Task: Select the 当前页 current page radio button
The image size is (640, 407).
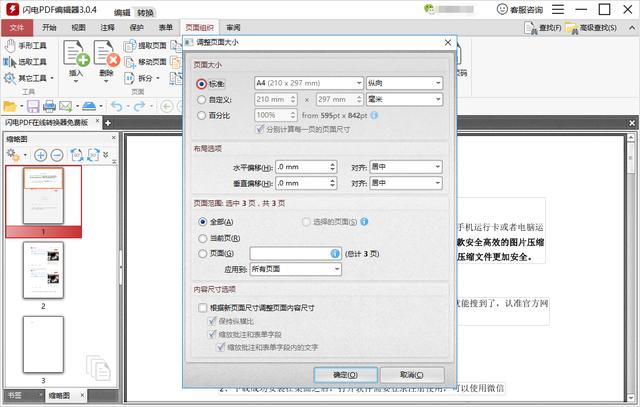Action: point(201,237)
